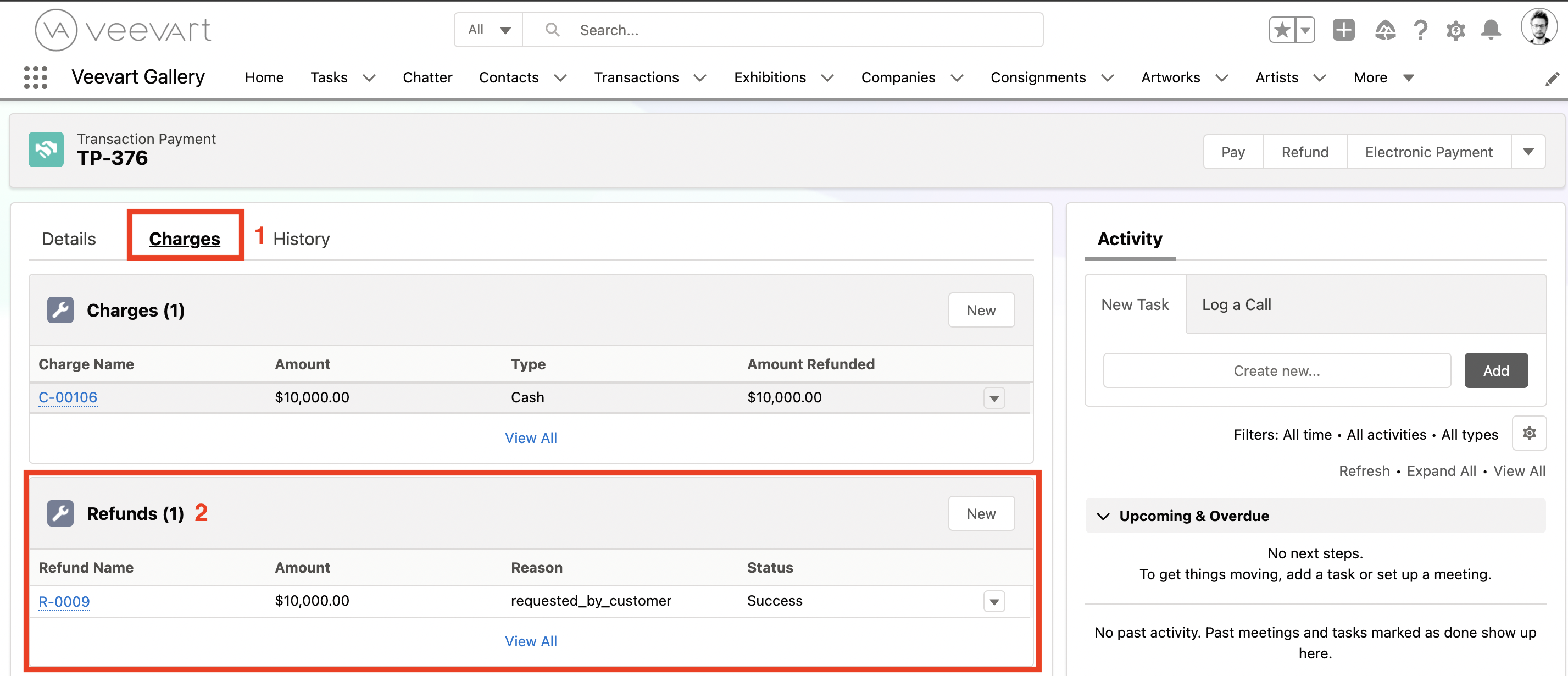This screenshot has width=1568, height=676.
Task: Collapse the Upcoming & Overdue section
Action: tap(1103, 516)
